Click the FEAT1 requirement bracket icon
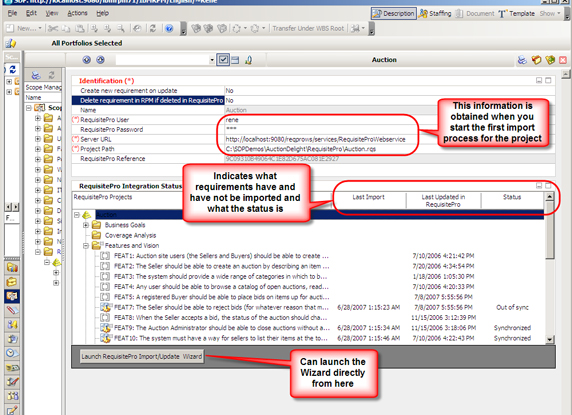The width and height of the screenshot is (572, 415). pyautogui.click(x=105, y=256)
